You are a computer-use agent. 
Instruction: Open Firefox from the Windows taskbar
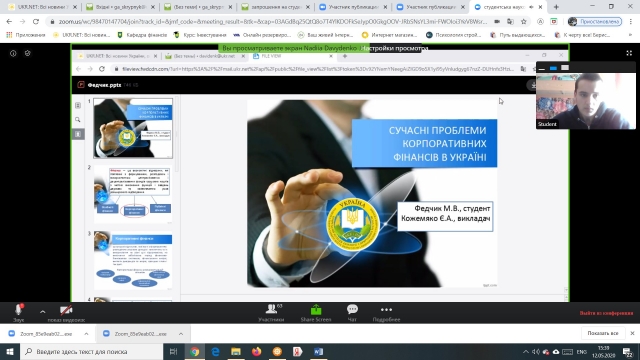(256, 351)
